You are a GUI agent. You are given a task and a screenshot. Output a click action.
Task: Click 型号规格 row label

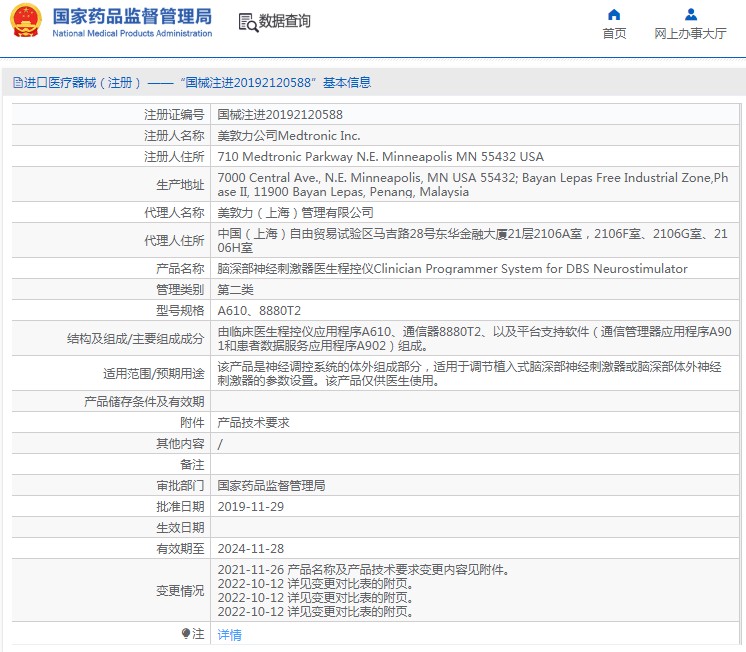[180, 310]
